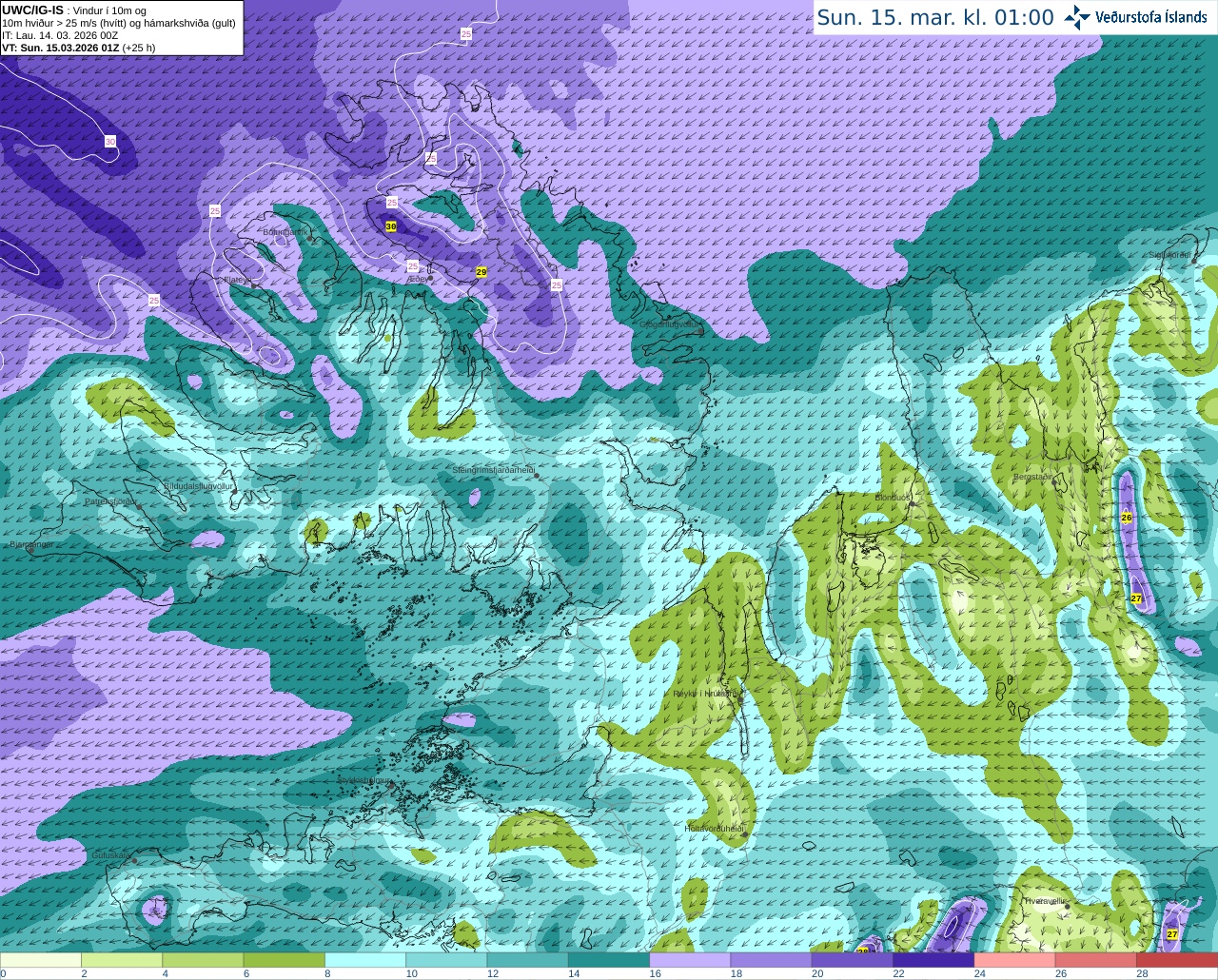This screenshot has height=980, width=1218.
Task: Pick the 24–26 m/s salmon pink legend swatch
Action: (x=1014, y=960)
